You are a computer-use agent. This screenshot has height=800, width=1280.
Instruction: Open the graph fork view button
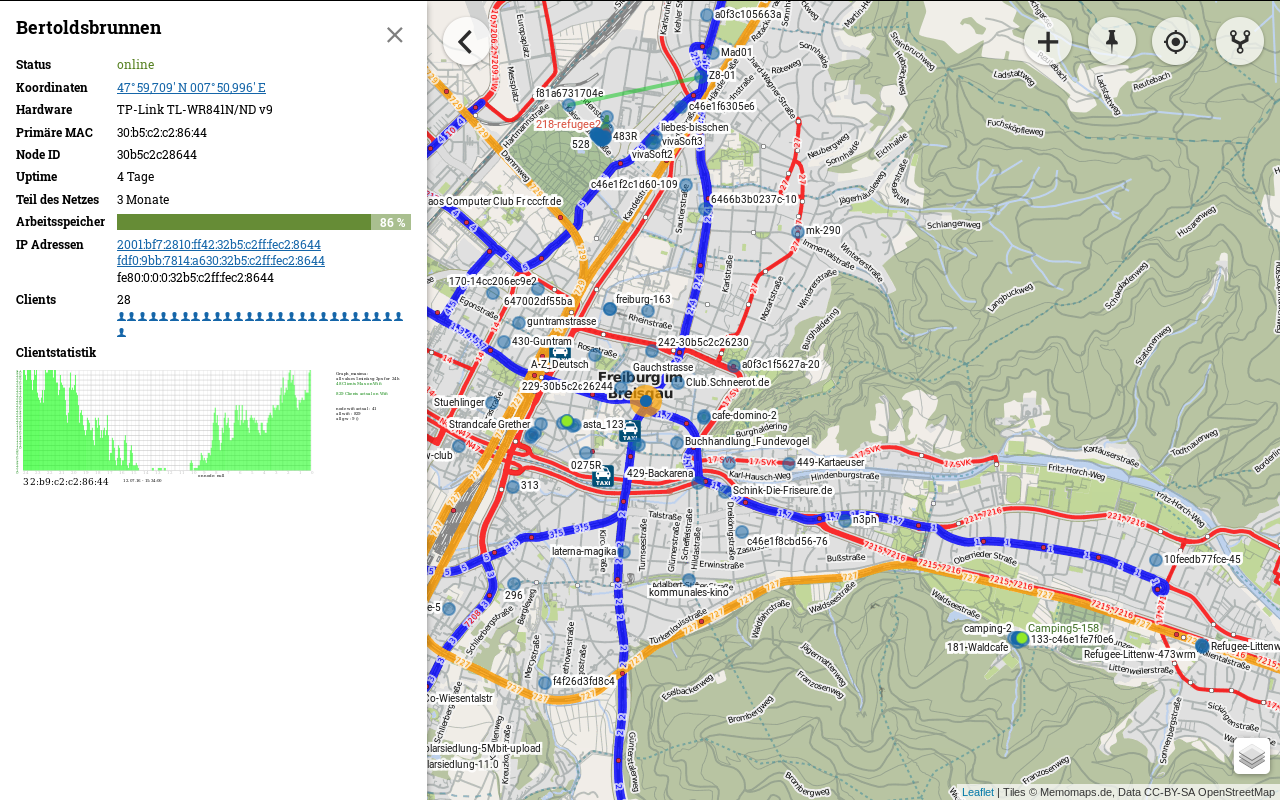click(1240, 41)
